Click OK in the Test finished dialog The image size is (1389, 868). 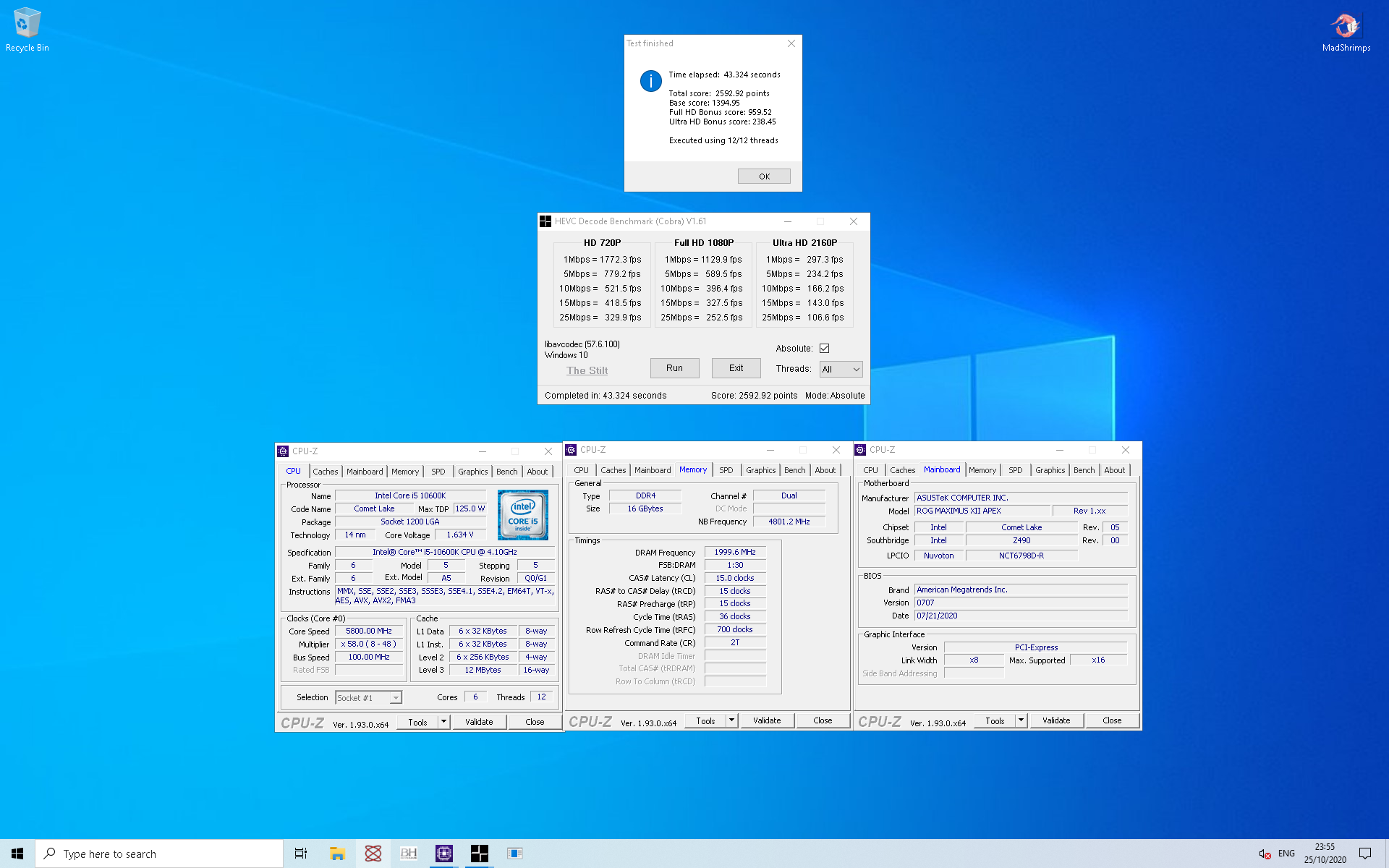click(764, 176)
